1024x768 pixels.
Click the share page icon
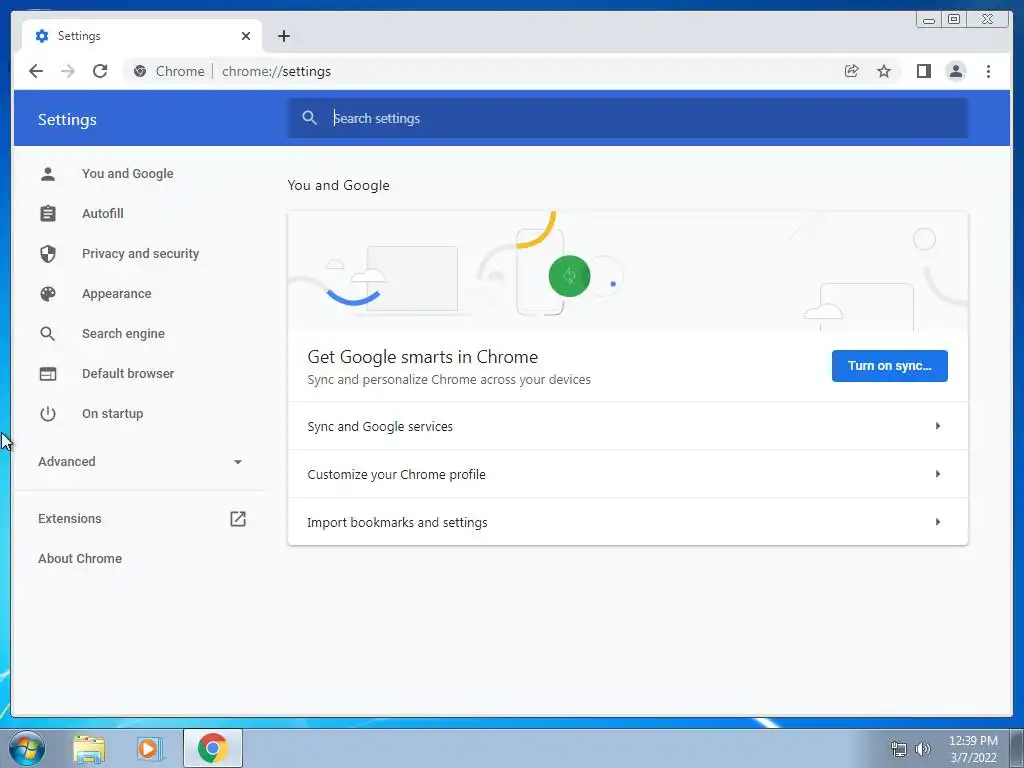pos(851,71)
